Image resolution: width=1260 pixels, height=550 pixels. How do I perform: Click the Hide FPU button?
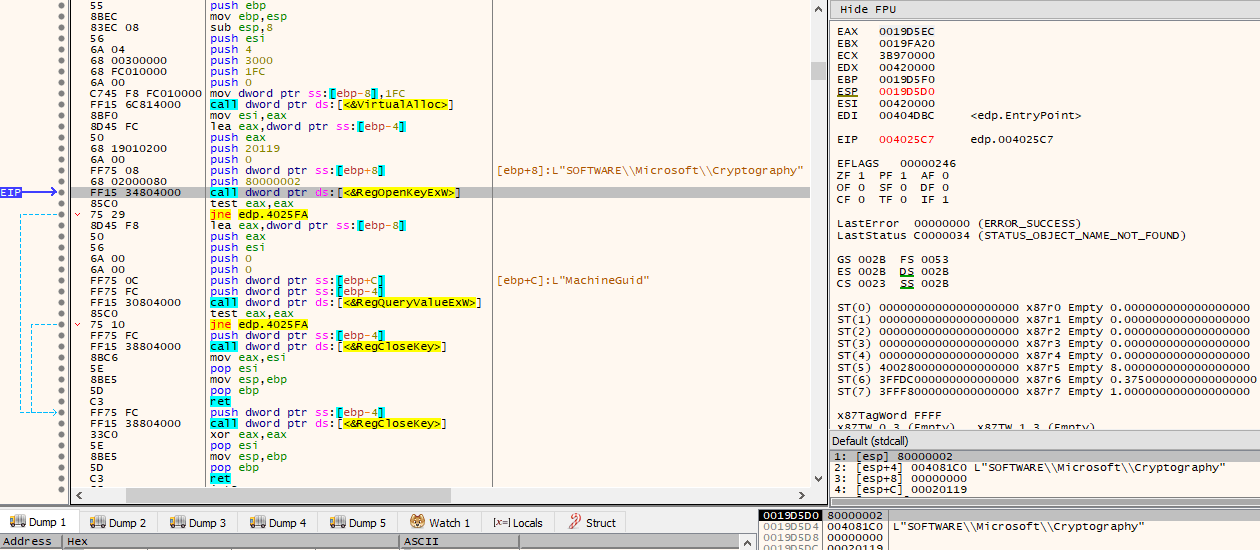click(868, 9)
